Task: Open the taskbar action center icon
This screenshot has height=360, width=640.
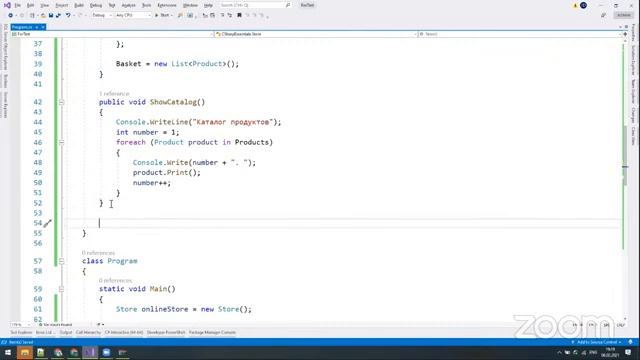Action: tap(628, 353)
